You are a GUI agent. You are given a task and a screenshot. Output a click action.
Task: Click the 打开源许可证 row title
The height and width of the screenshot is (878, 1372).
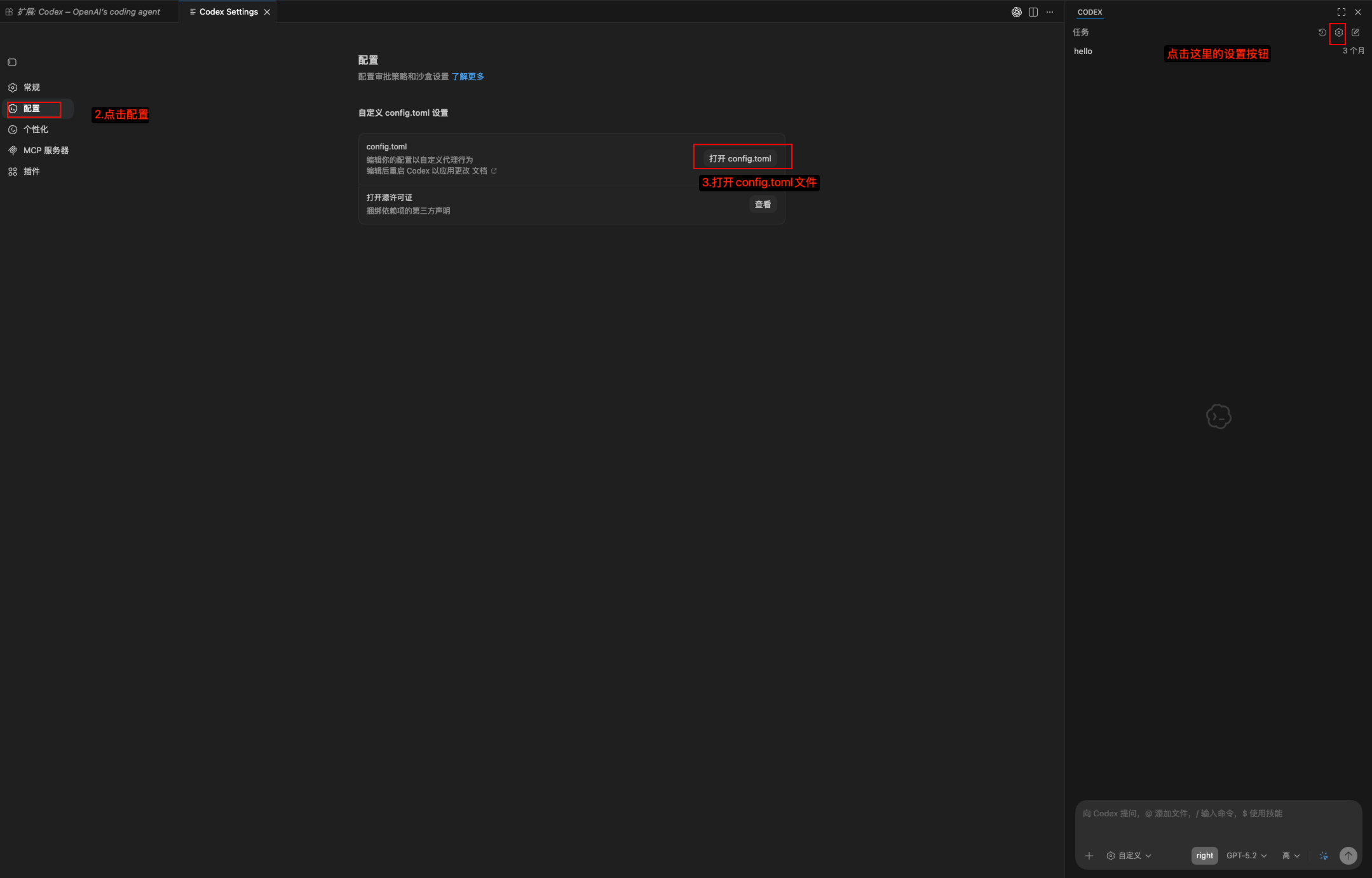pos(389,198)
